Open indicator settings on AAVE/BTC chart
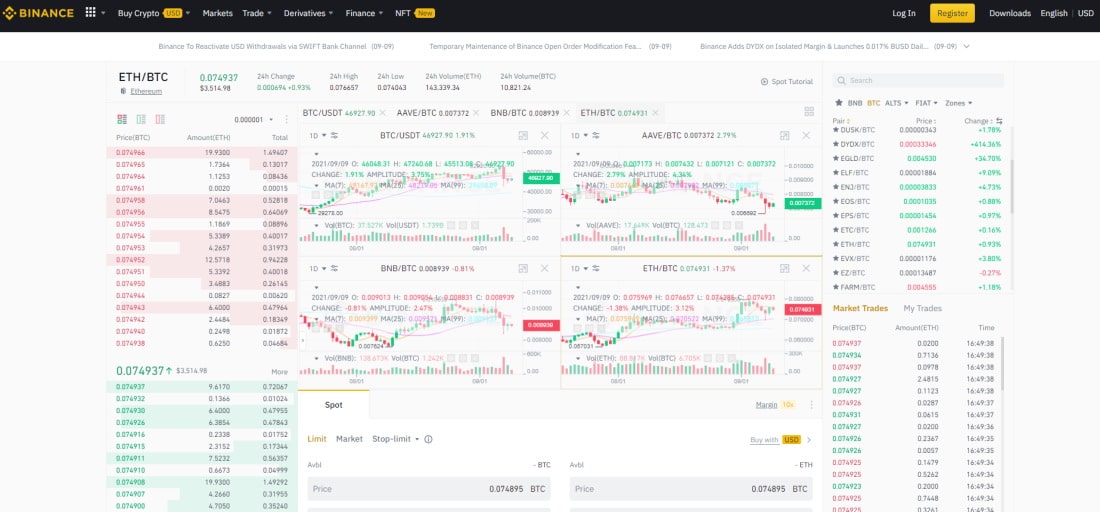The image size is (1100, 512). 596,135
